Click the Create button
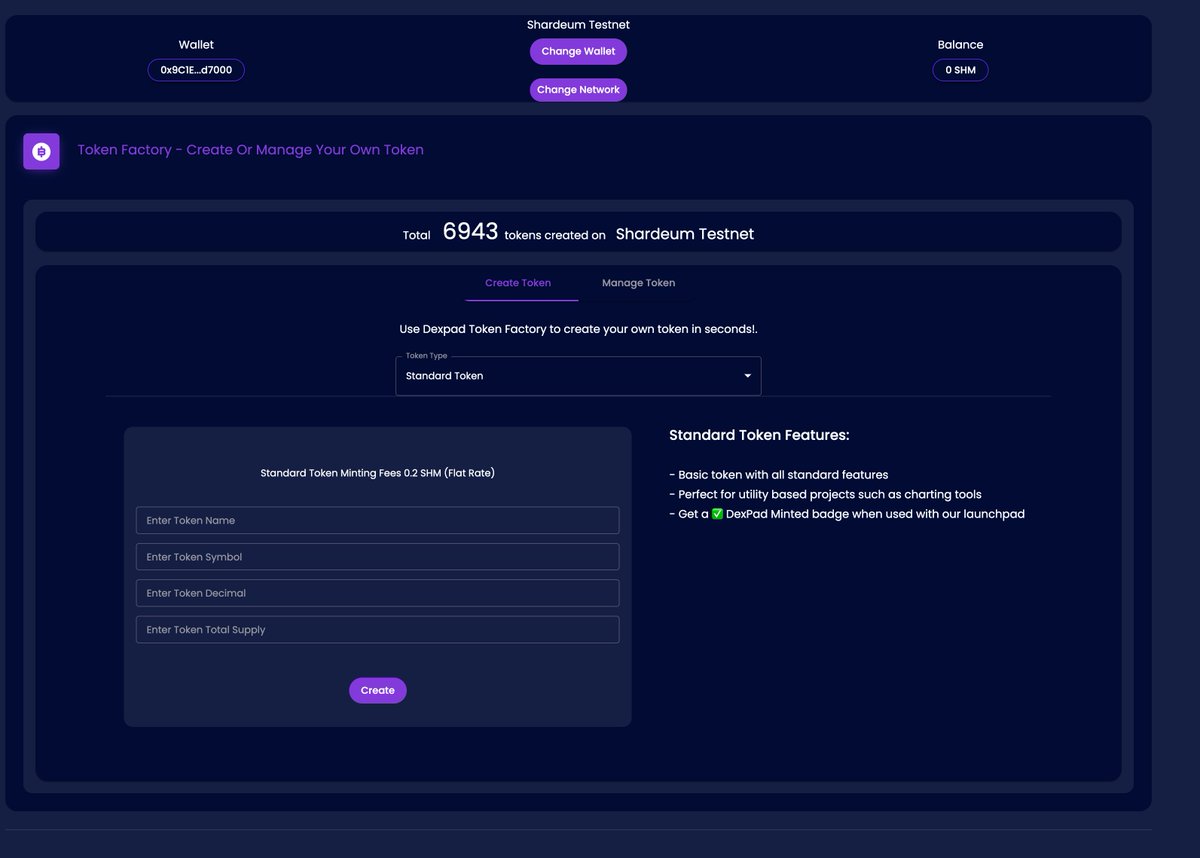 [x=378, y=690]
